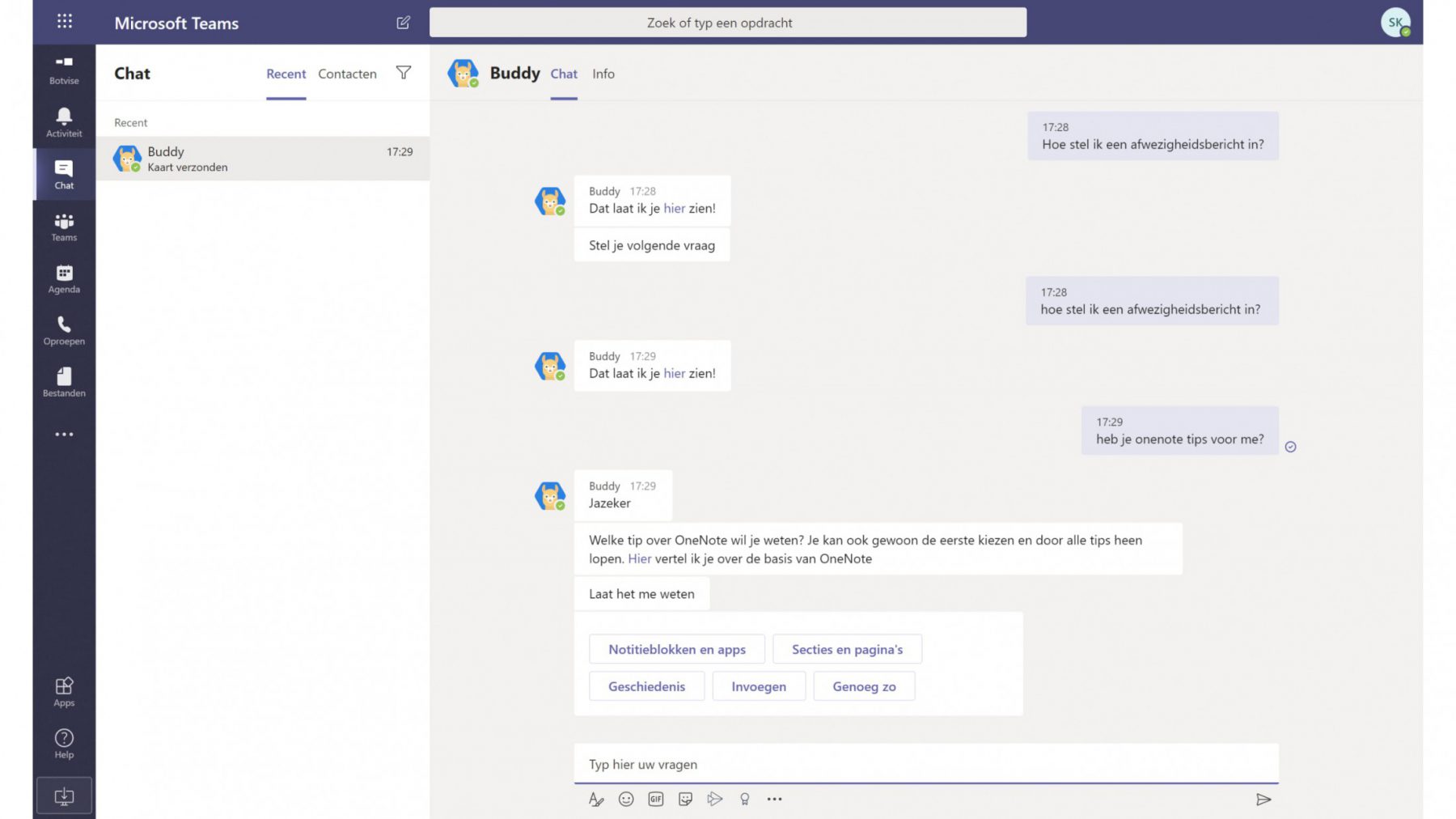1456x819 pixels.
Task: Click the download desktop app icon
Action: tap(64, 796)
